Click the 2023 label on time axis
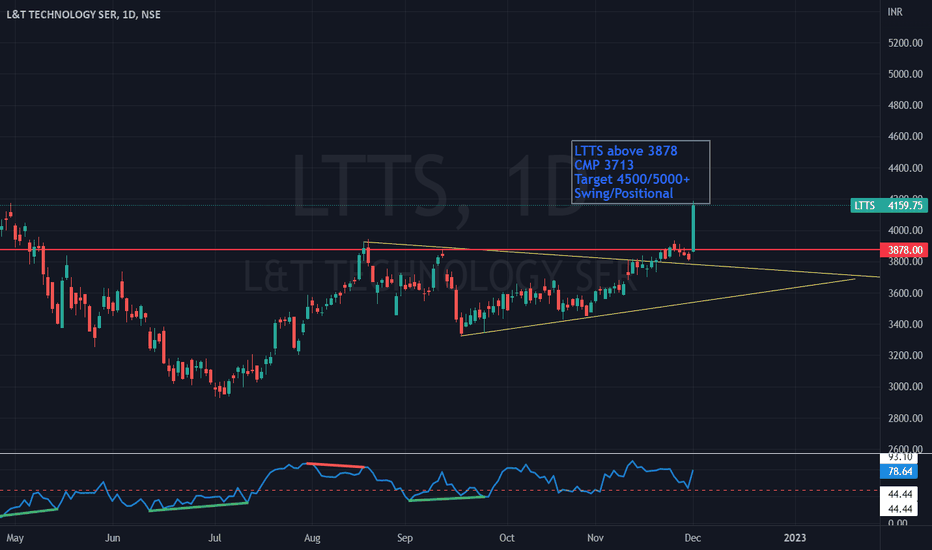932x550 pixels. pyautogui.click(x=795, y=538)
